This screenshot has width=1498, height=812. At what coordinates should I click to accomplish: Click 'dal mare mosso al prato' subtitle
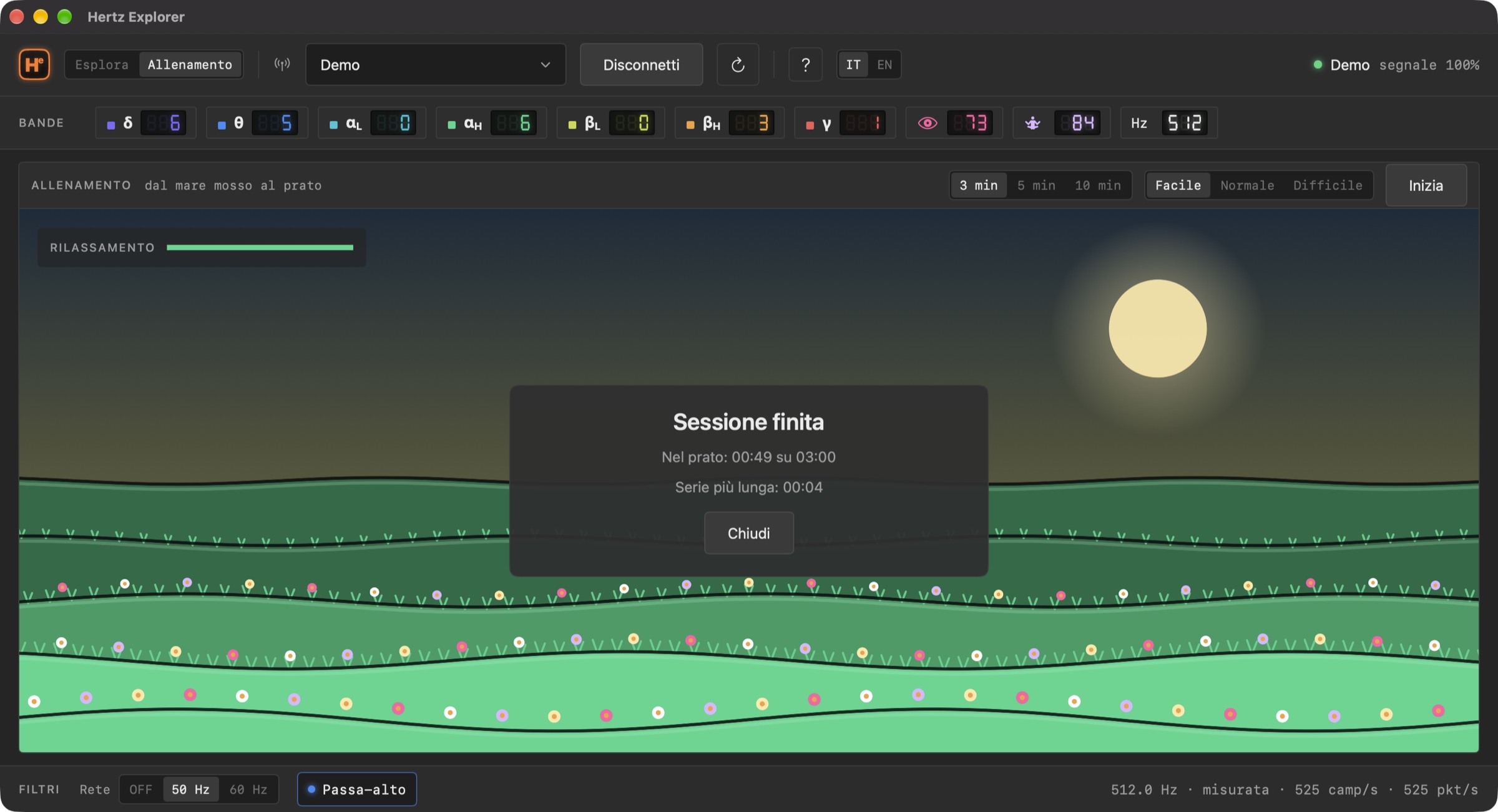[233, 185]
